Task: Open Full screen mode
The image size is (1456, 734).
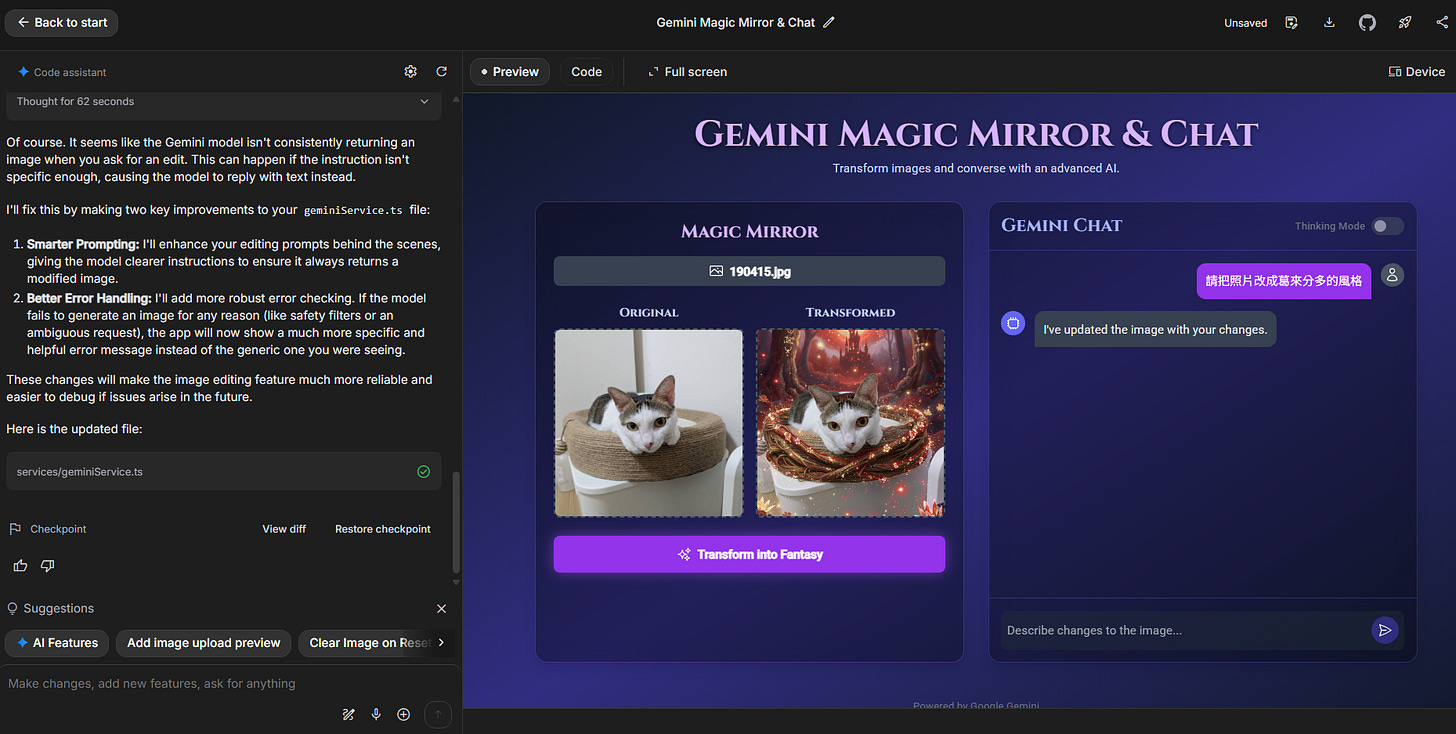Action: point(687,72)
